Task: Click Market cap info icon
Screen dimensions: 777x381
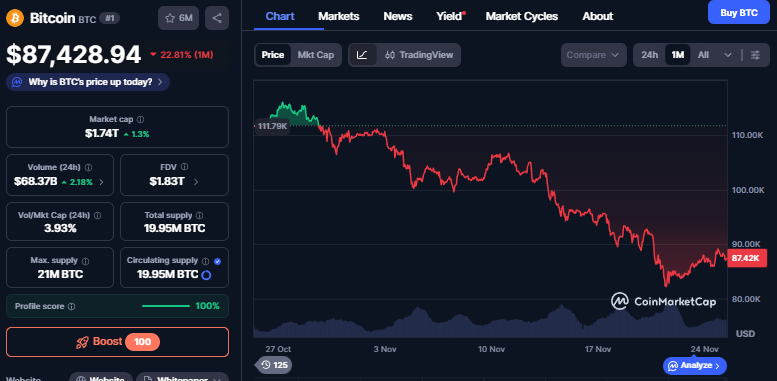Action: point(141,119)
